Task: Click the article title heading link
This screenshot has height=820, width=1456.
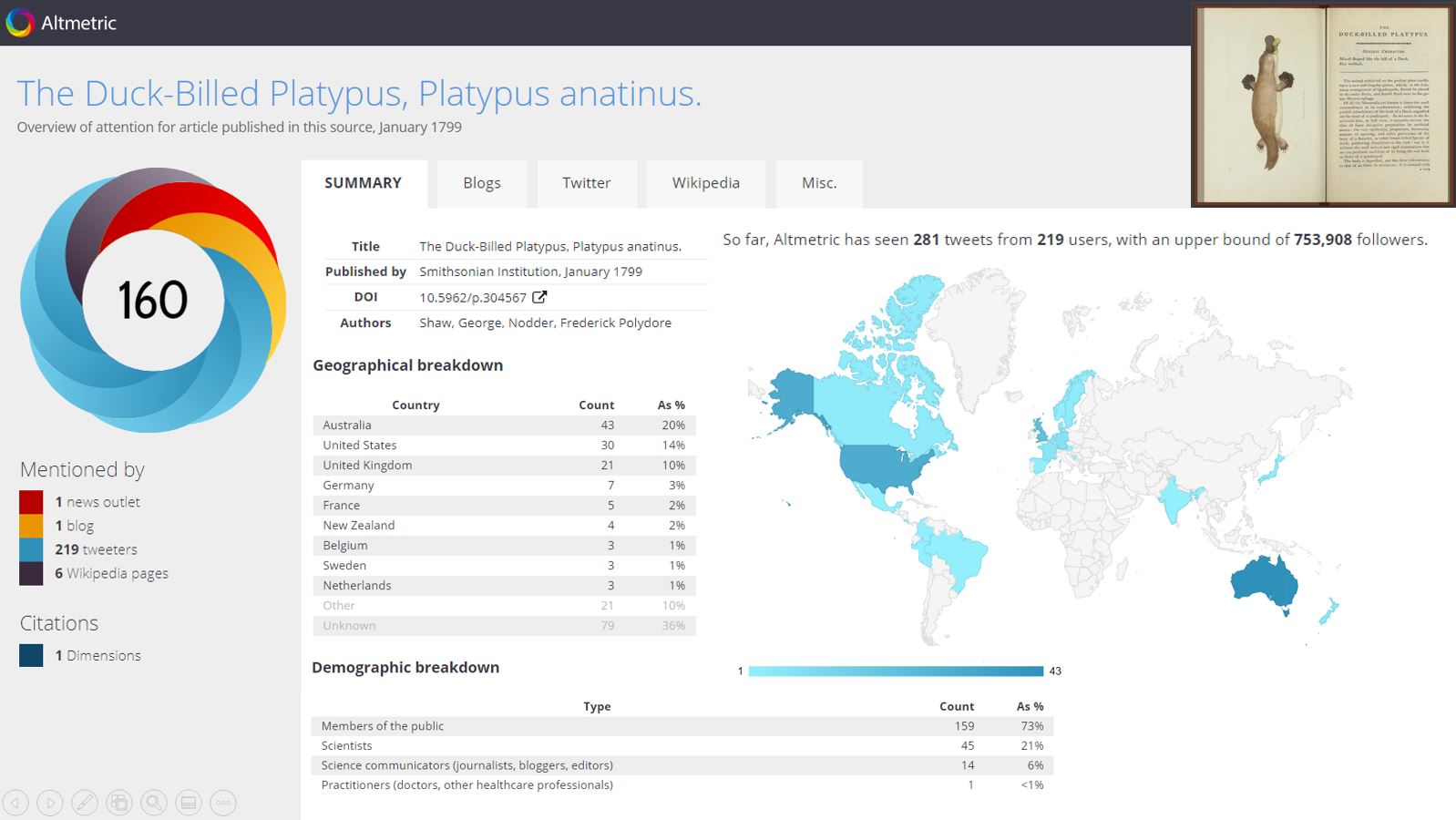Action: click(x=359, y=94)
